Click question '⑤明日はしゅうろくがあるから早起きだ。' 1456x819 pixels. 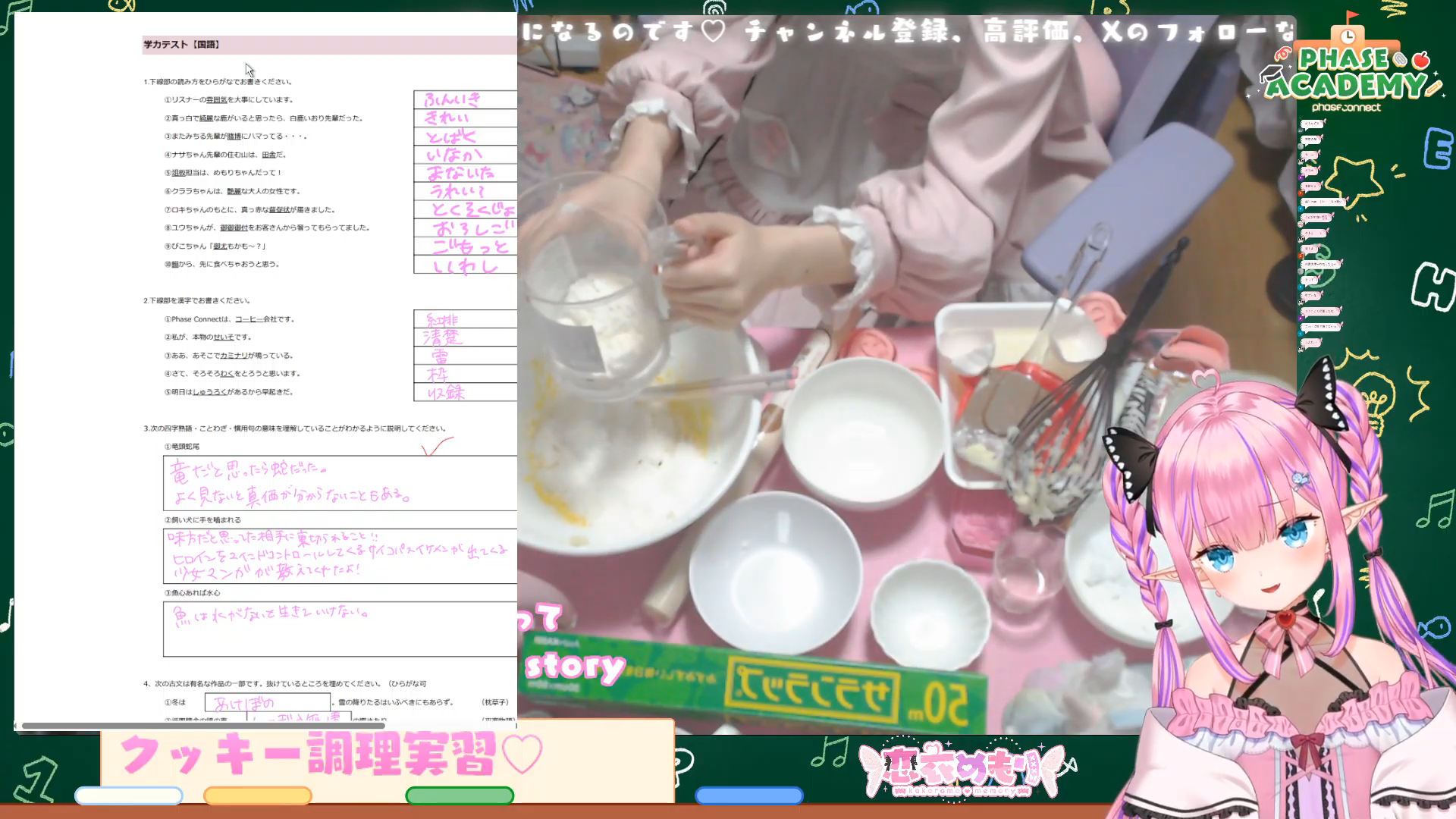coord(229,392)
